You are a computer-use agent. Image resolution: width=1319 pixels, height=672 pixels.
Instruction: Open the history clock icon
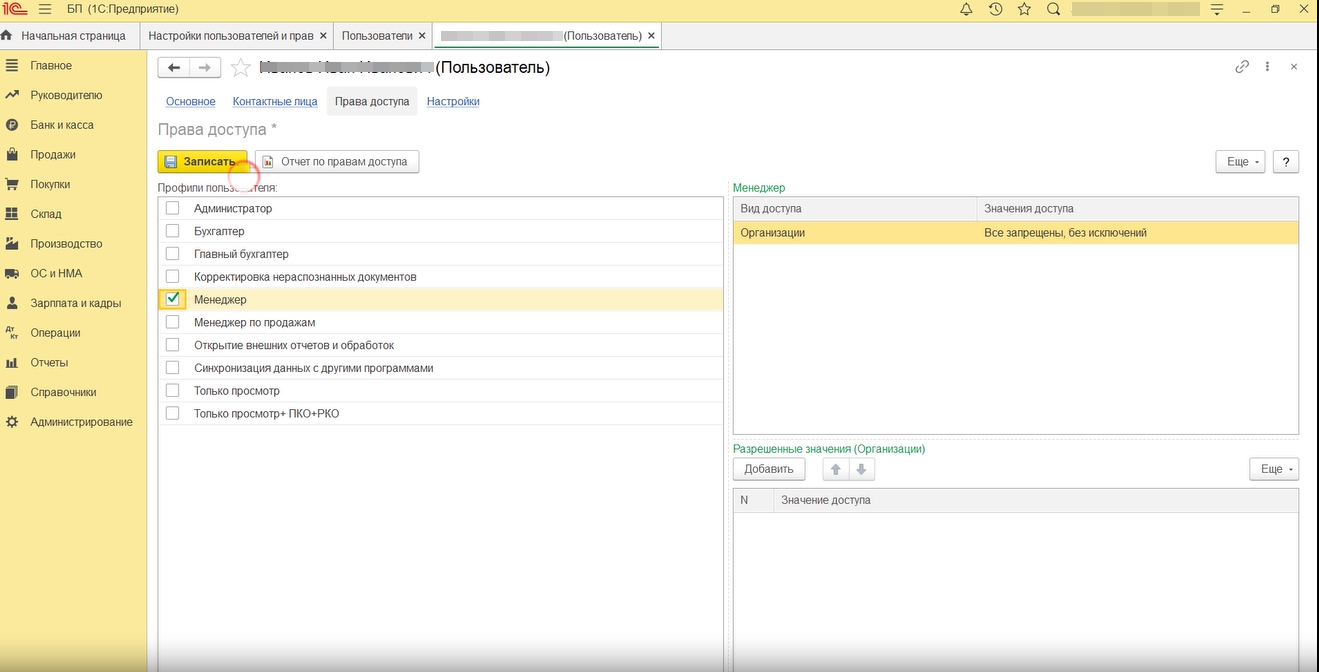pyautogui.click(x=995, y=9)
